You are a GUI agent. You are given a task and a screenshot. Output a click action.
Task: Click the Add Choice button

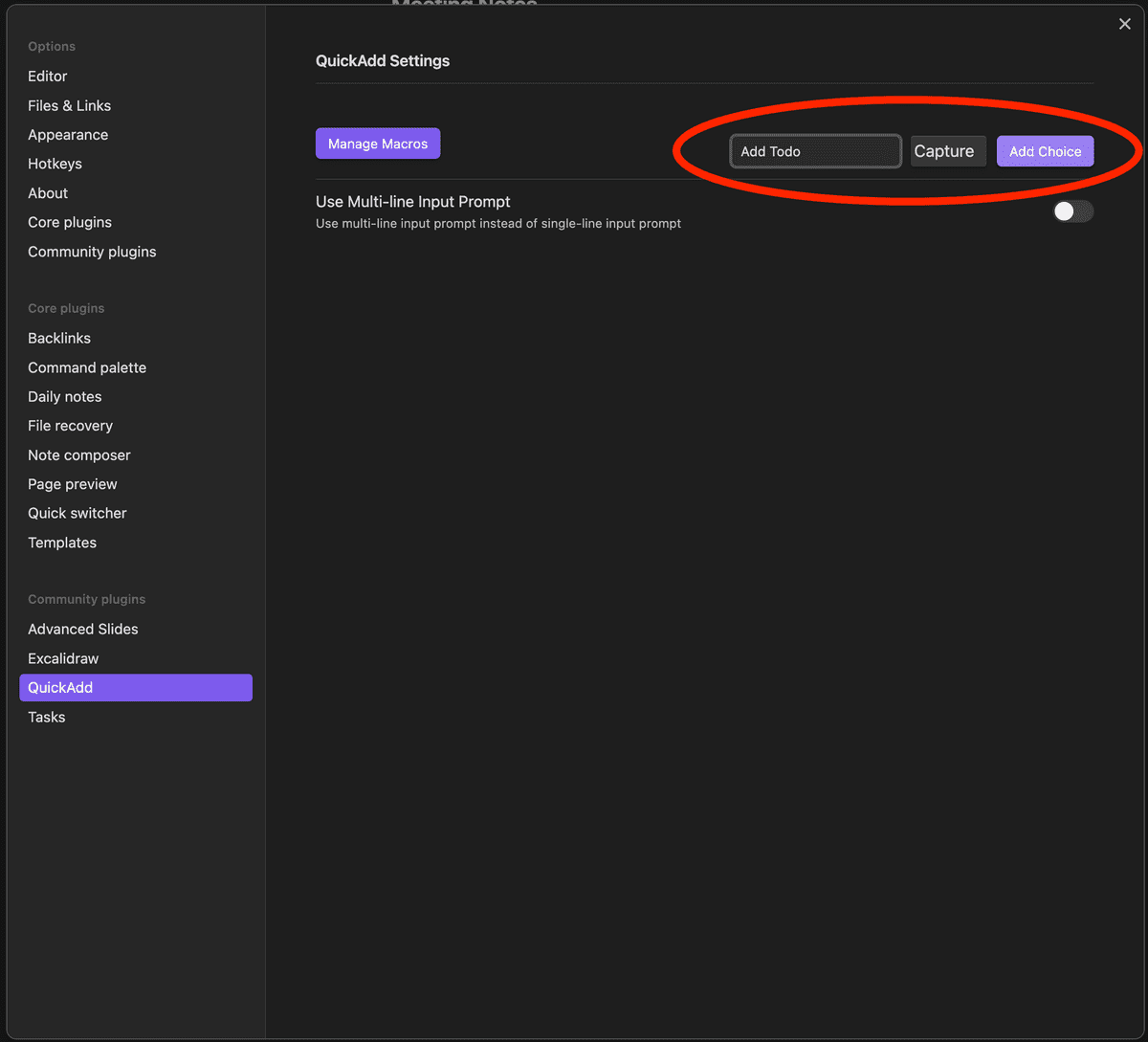(x=1045, y=151)
